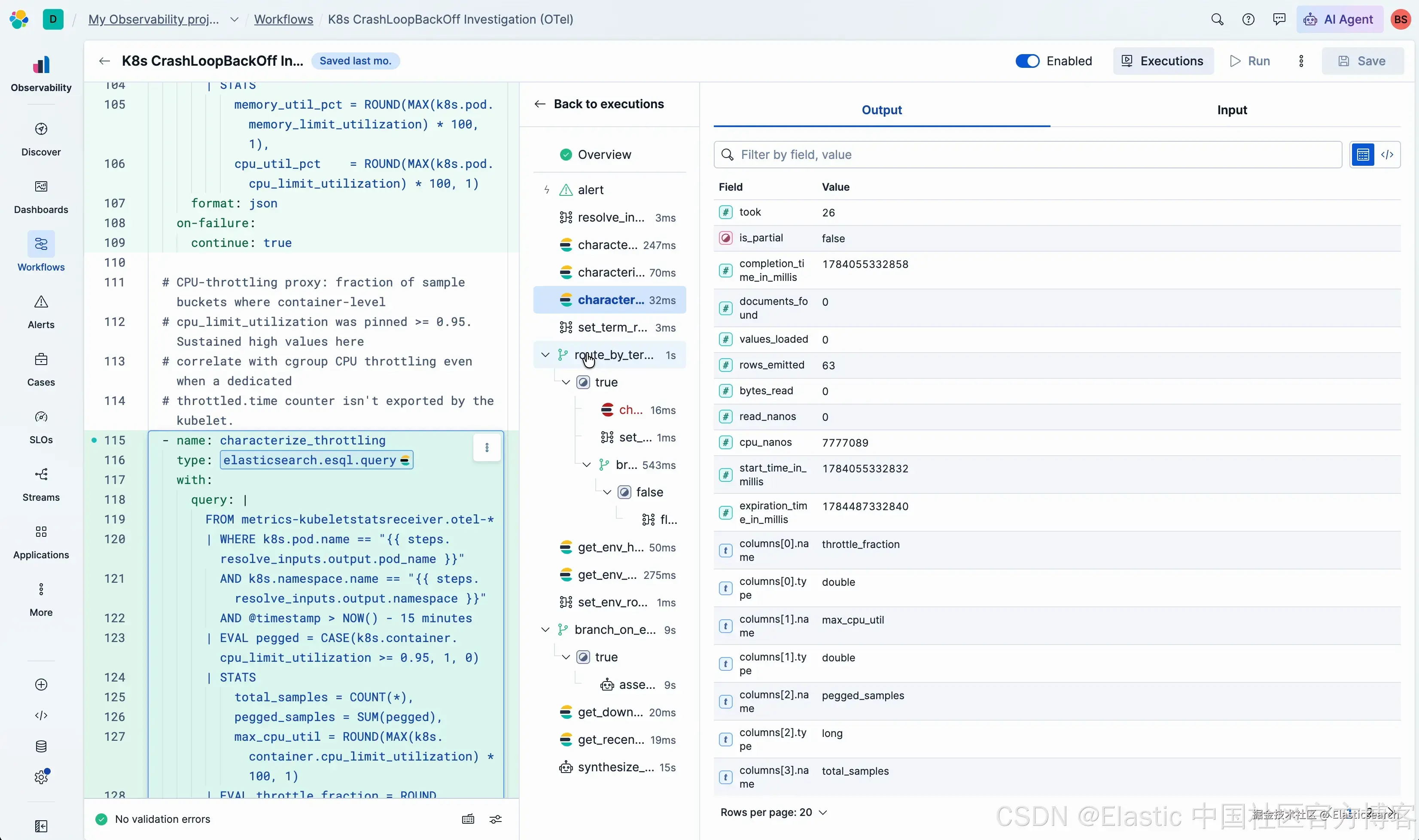Select the get_down... step, 20ms

[x=609, y=712]
